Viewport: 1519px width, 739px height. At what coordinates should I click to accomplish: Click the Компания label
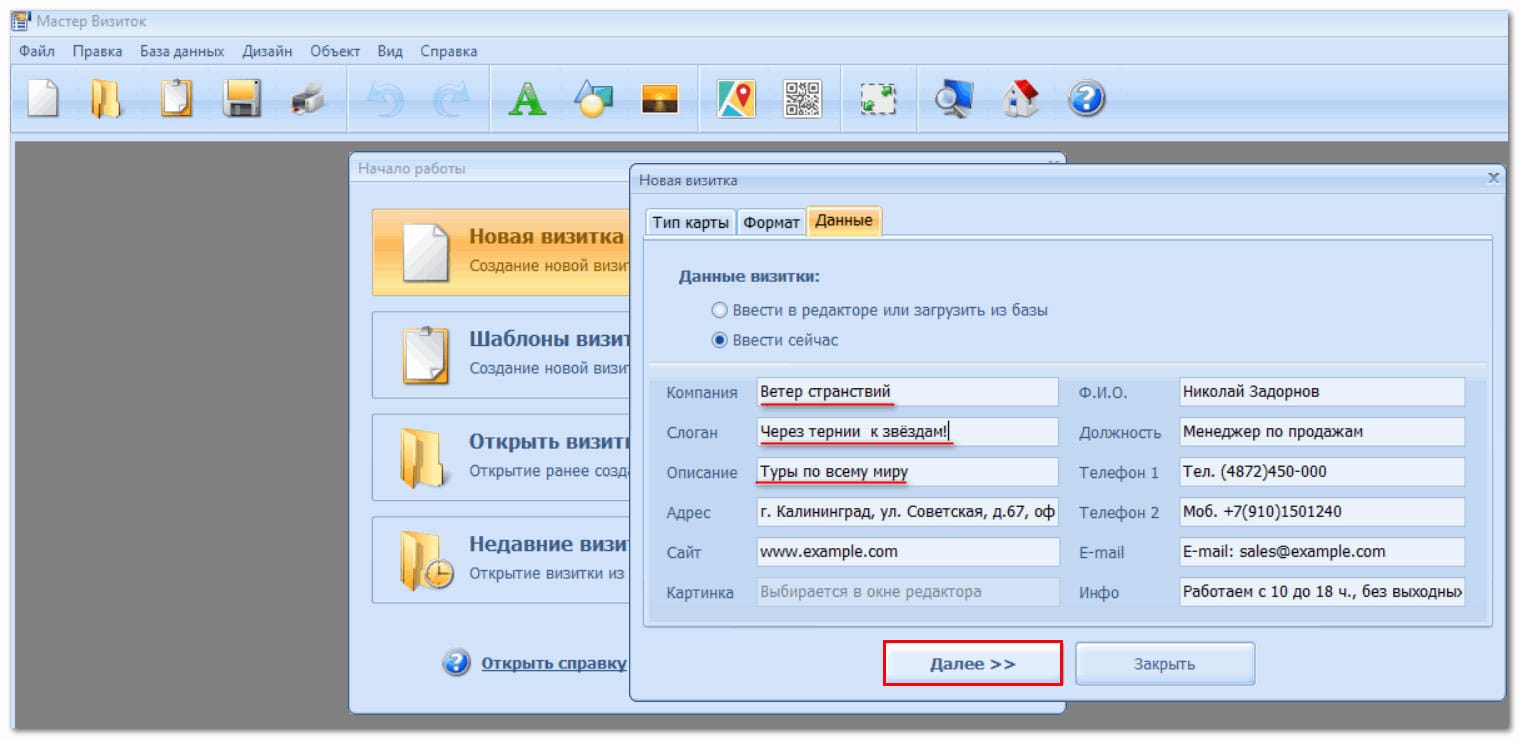coord(702,393)
